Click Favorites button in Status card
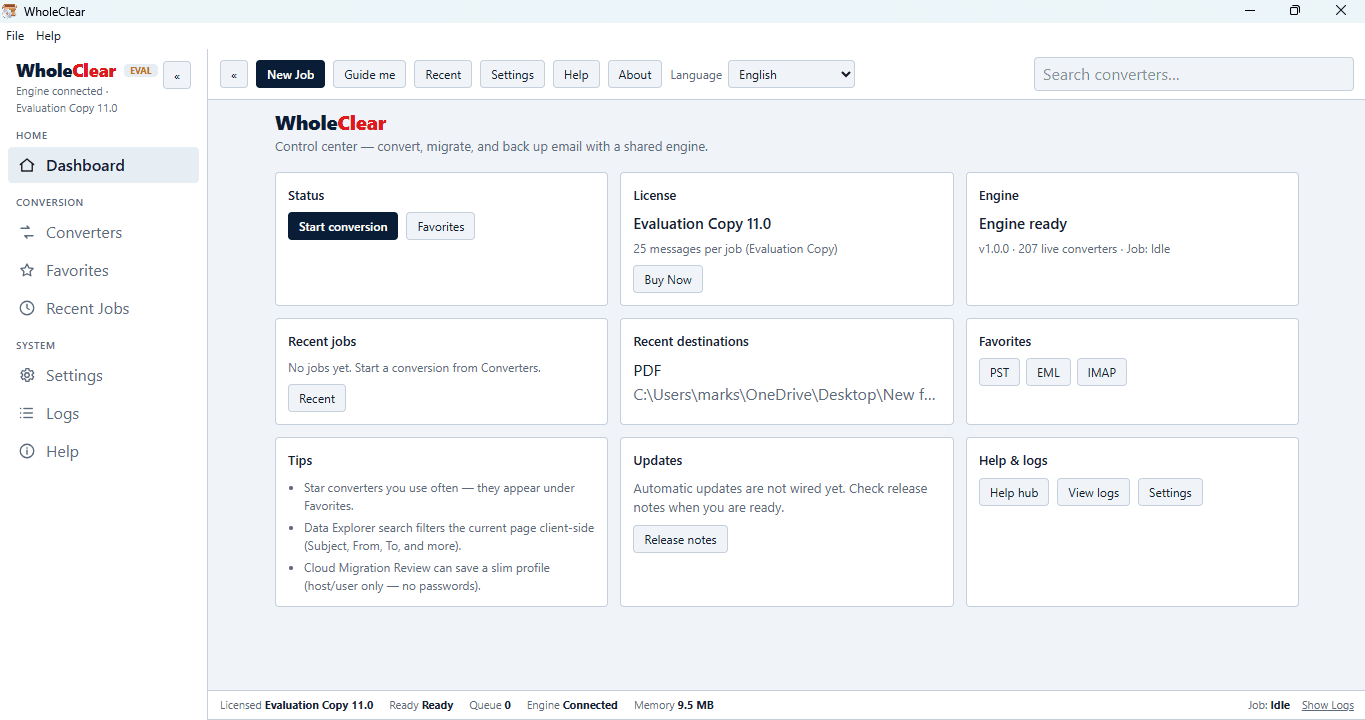This screenshot has height=720, width=1365. [441, 226]
